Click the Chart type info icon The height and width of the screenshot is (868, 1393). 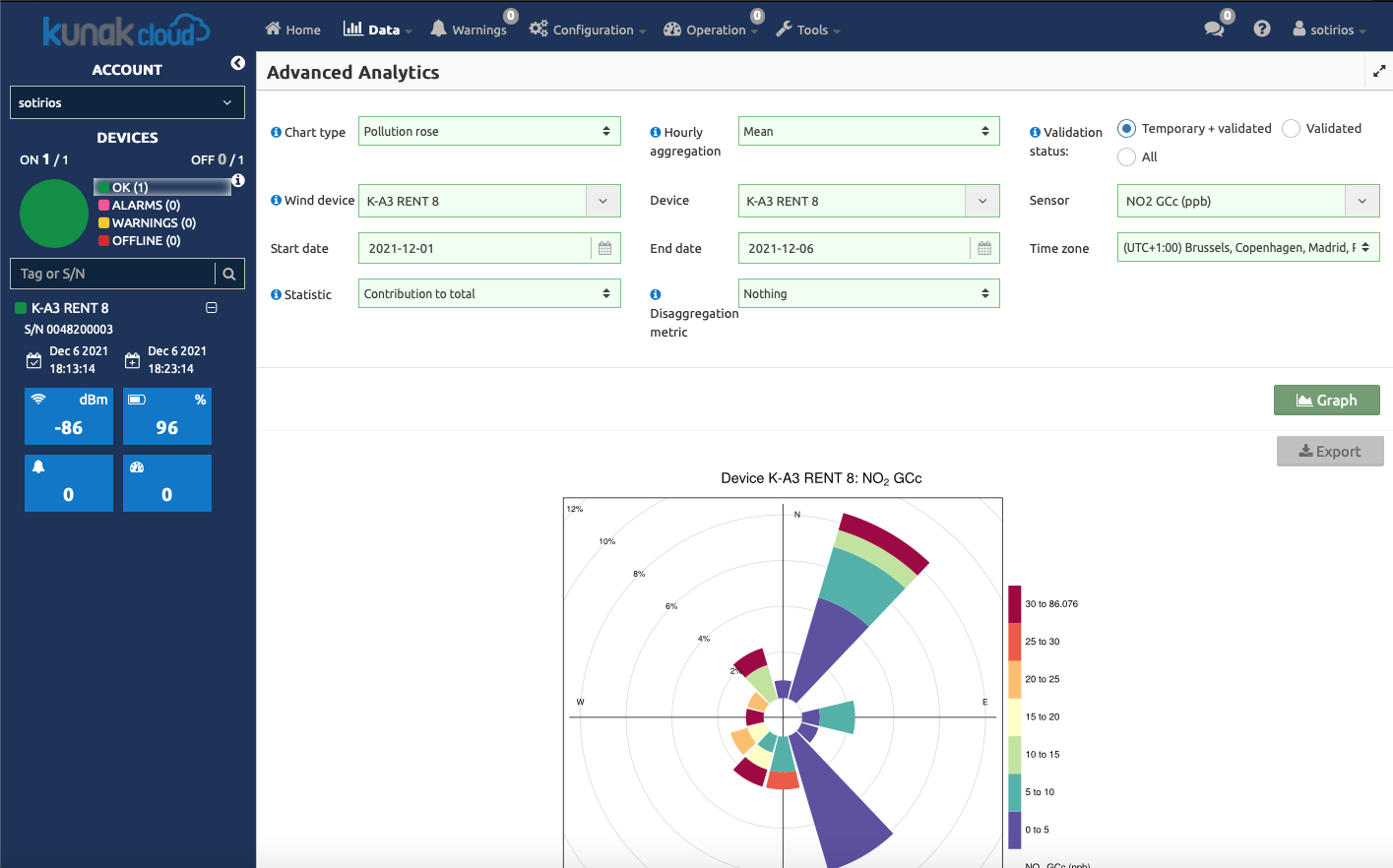tap(276, 133)
